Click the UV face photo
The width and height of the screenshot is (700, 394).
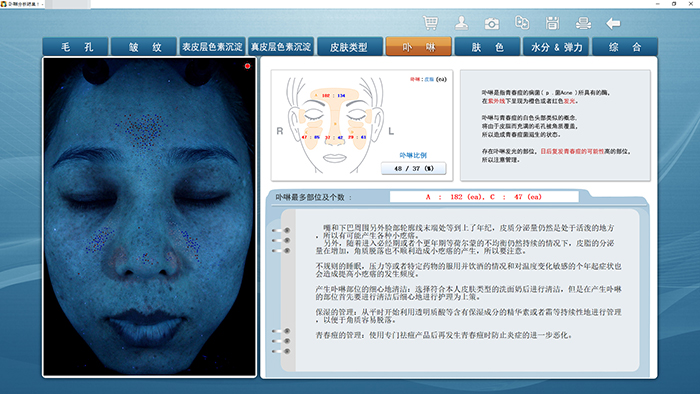pos(150,217)
